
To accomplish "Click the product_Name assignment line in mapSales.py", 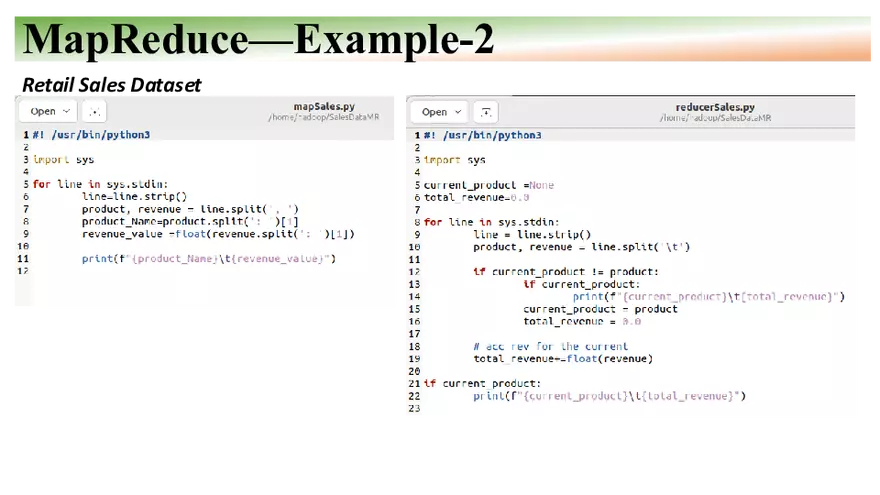I will [x=190, y=221].
